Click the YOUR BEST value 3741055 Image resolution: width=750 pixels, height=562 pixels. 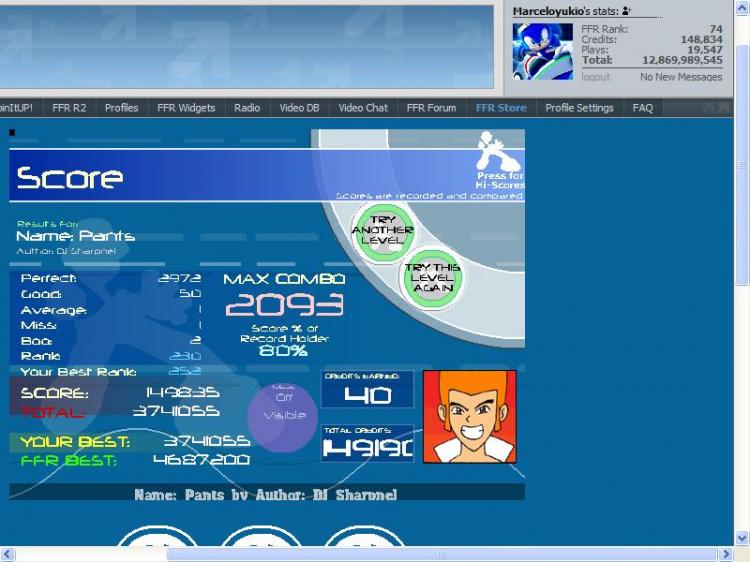[207, 441]
